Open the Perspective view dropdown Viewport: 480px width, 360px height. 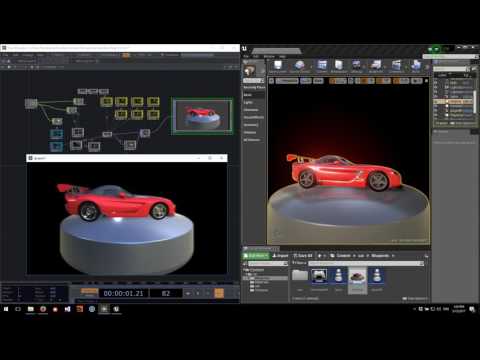click(x=287, y=81)
